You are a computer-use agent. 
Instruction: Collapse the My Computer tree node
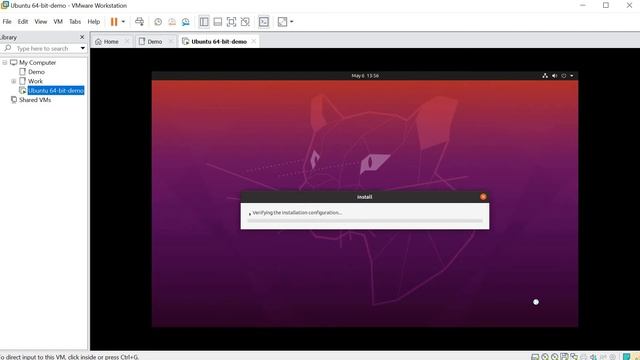[5, 62]
